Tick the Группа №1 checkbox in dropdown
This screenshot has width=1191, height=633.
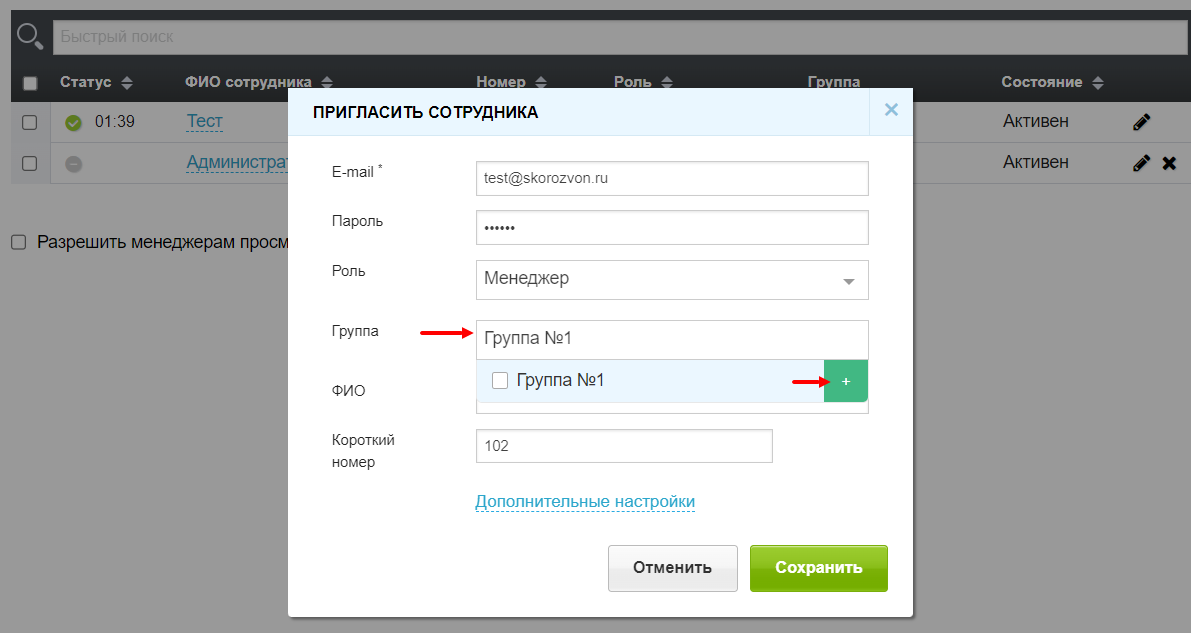[x=501, y=381]
